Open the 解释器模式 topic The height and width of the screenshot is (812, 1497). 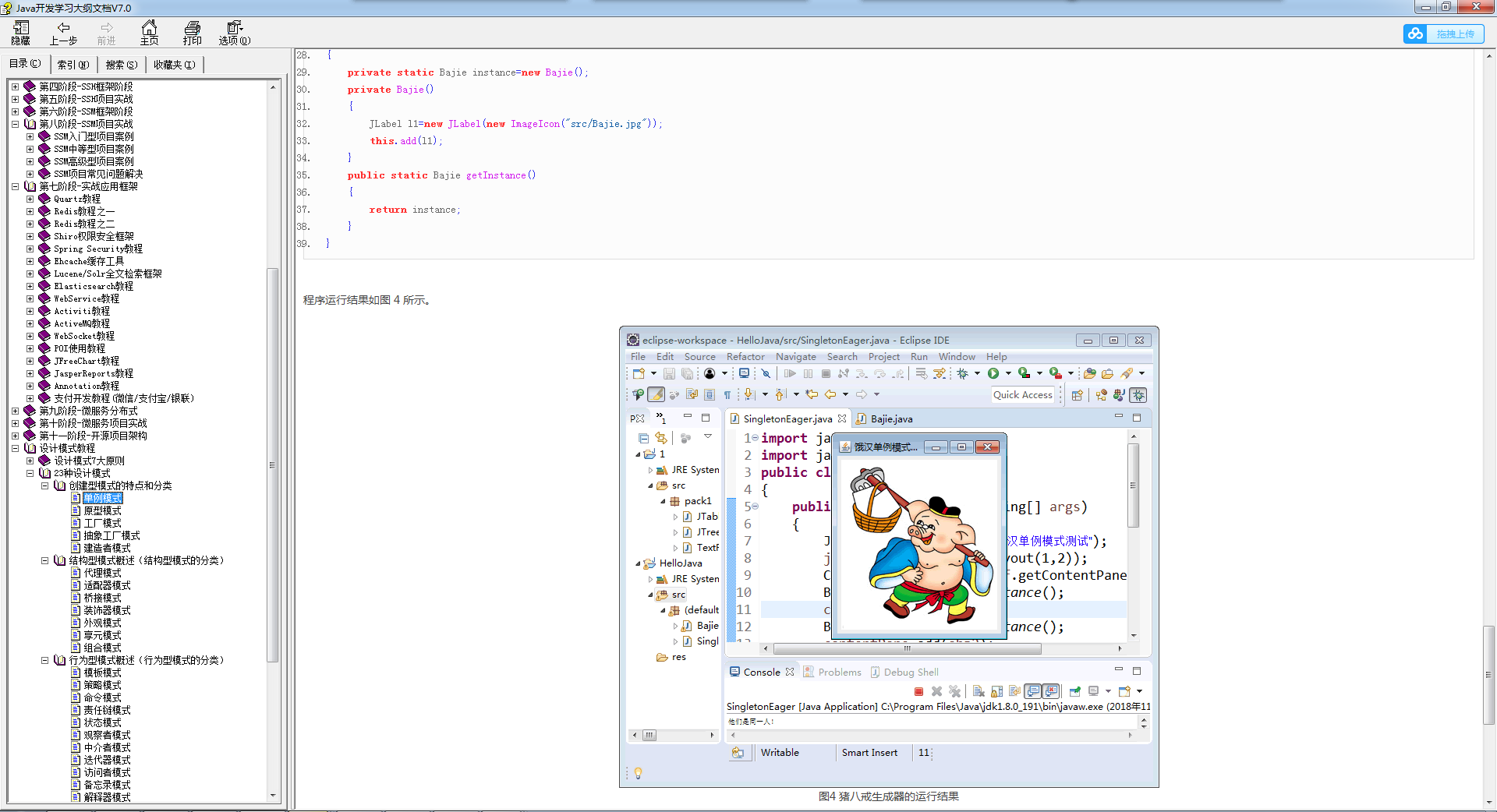point(107,797)
